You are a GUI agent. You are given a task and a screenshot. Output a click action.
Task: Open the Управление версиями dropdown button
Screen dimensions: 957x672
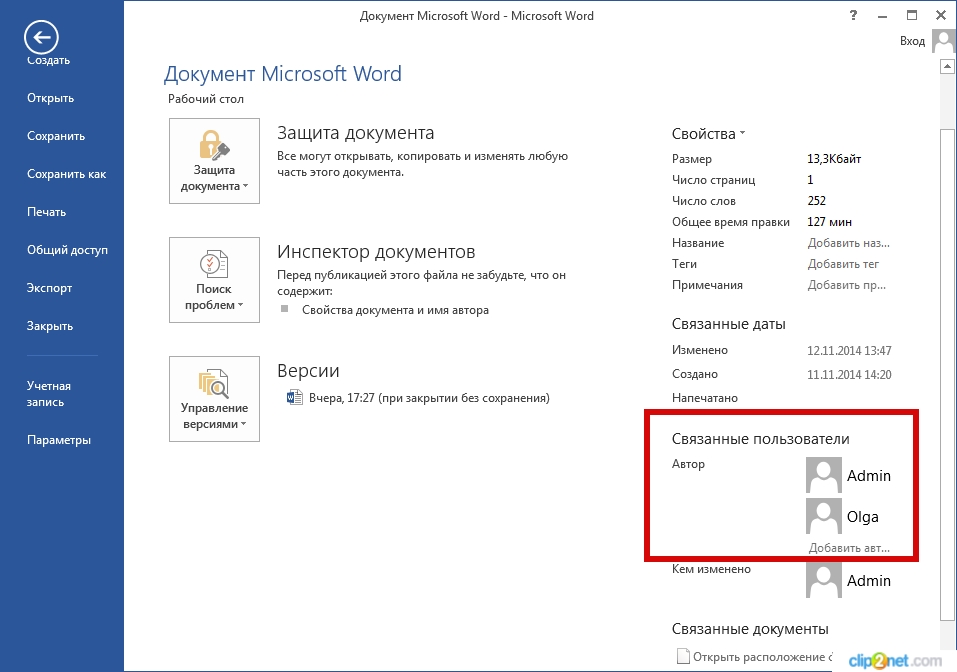214,399
